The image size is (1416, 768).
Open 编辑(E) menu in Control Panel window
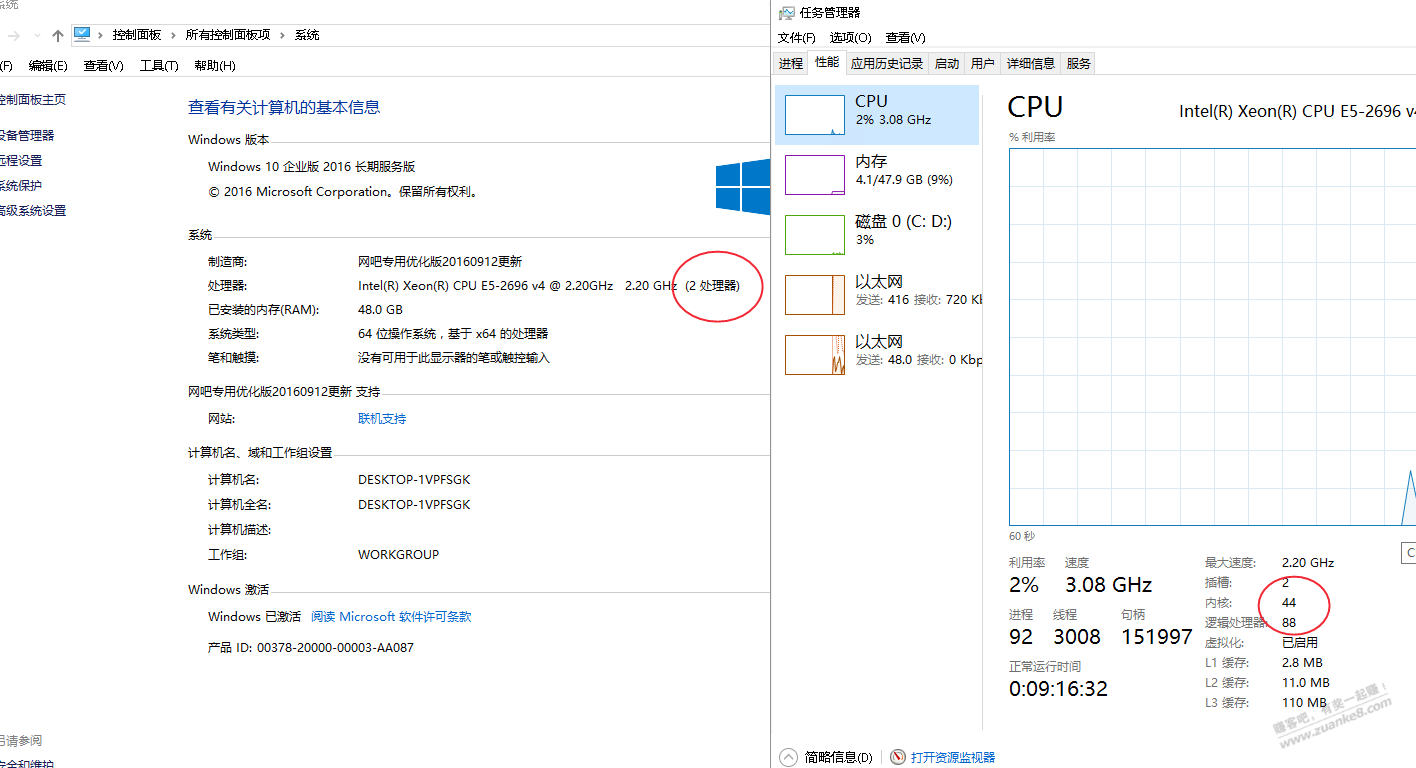48,65
